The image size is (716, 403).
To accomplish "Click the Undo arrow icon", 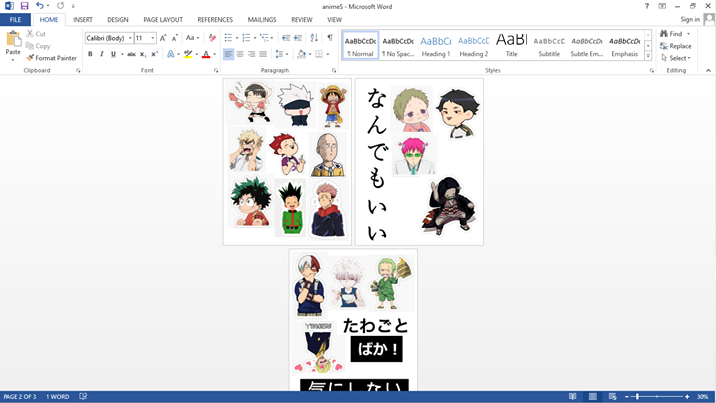I will tap(40, 6).
